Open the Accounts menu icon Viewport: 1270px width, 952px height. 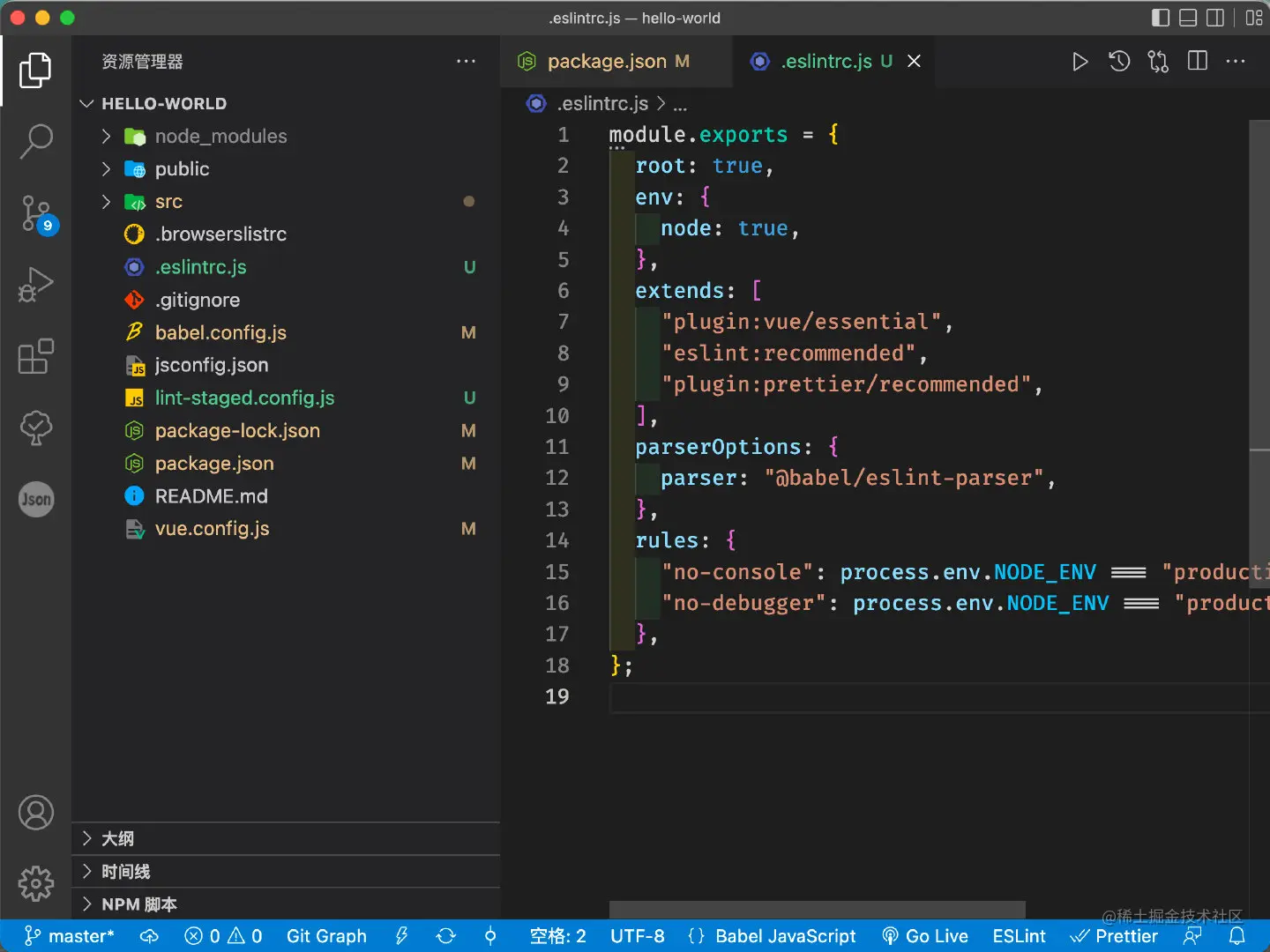(35, 813)
